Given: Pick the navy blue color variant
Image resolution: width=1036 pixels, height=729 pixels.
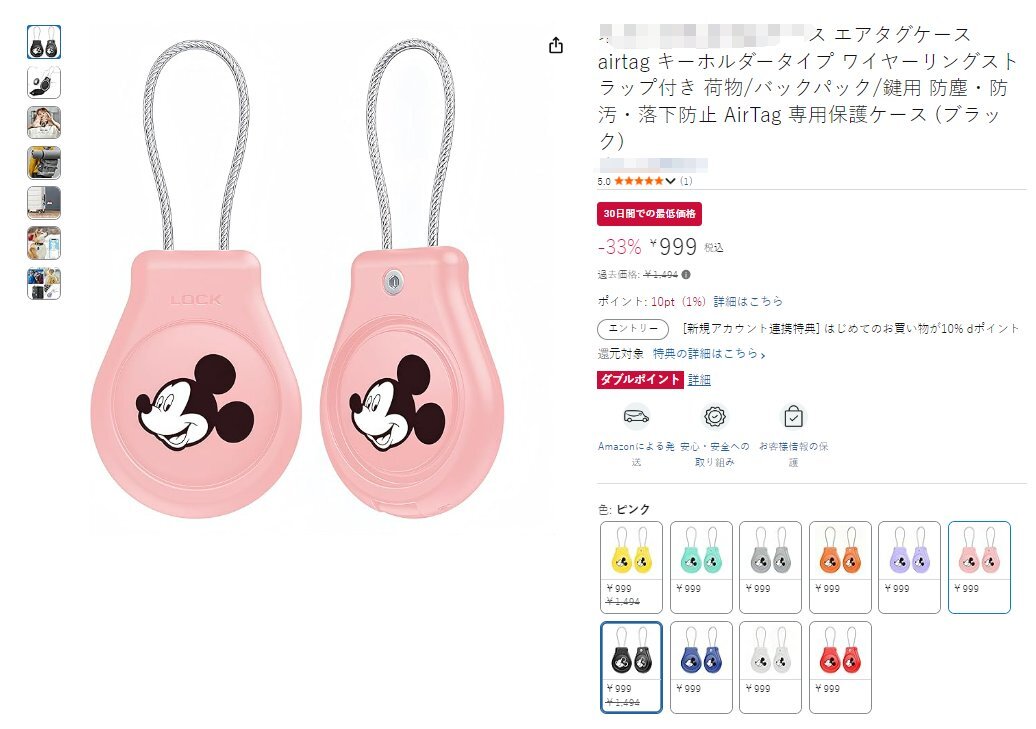Looking at the screenshot, I should pyautogui.click(x=701, y=668).
